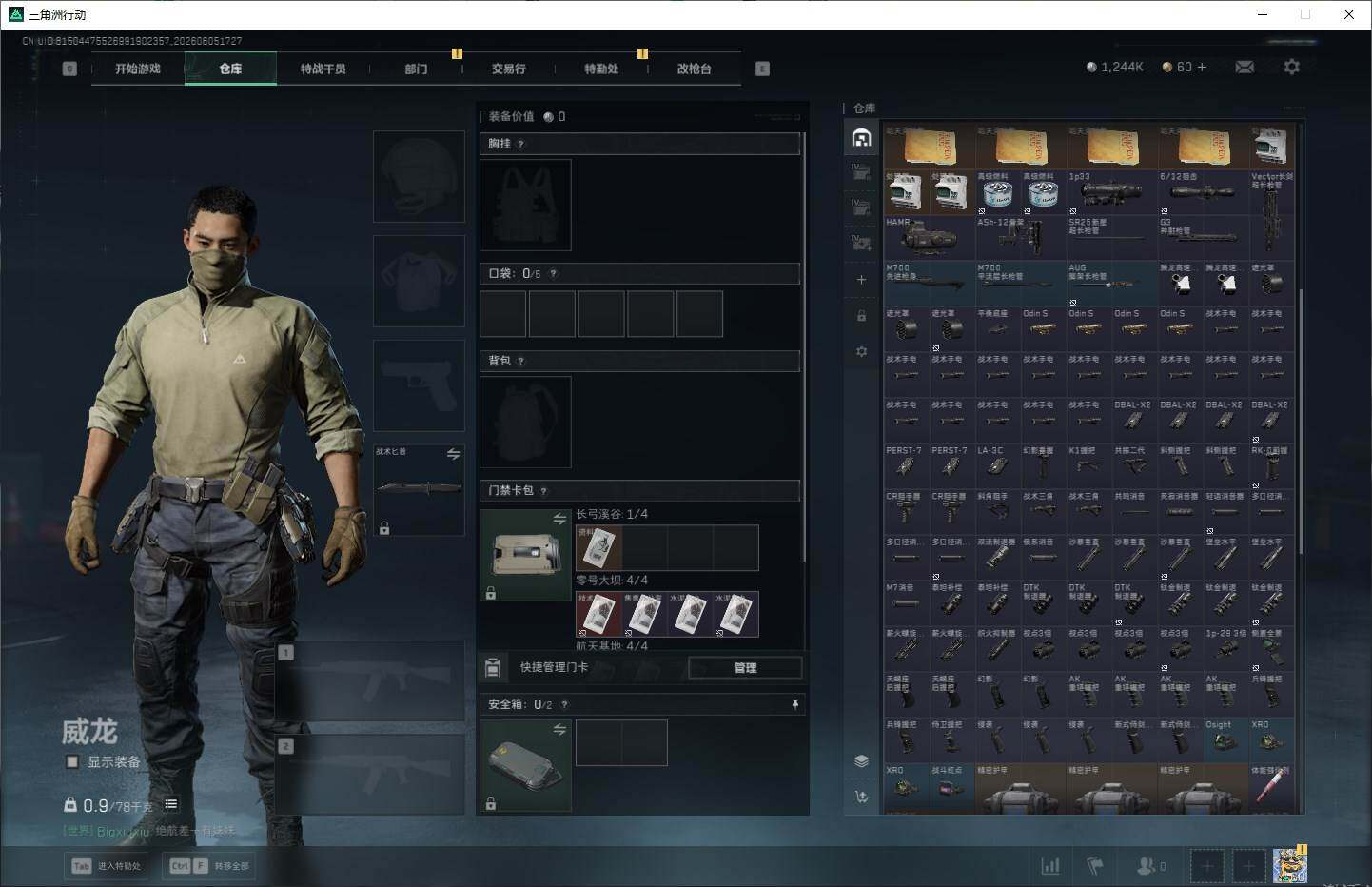Click the help icon next to 口袋
Image resolution: width=1372 pixels, height=887 pixels.
tap(553, 273)
